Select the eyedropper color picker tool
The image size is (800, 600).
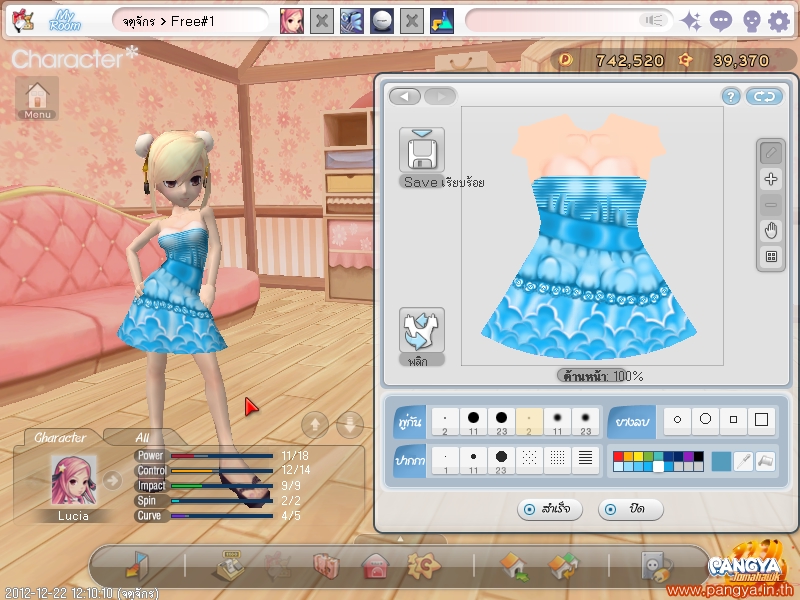[744, 461]
